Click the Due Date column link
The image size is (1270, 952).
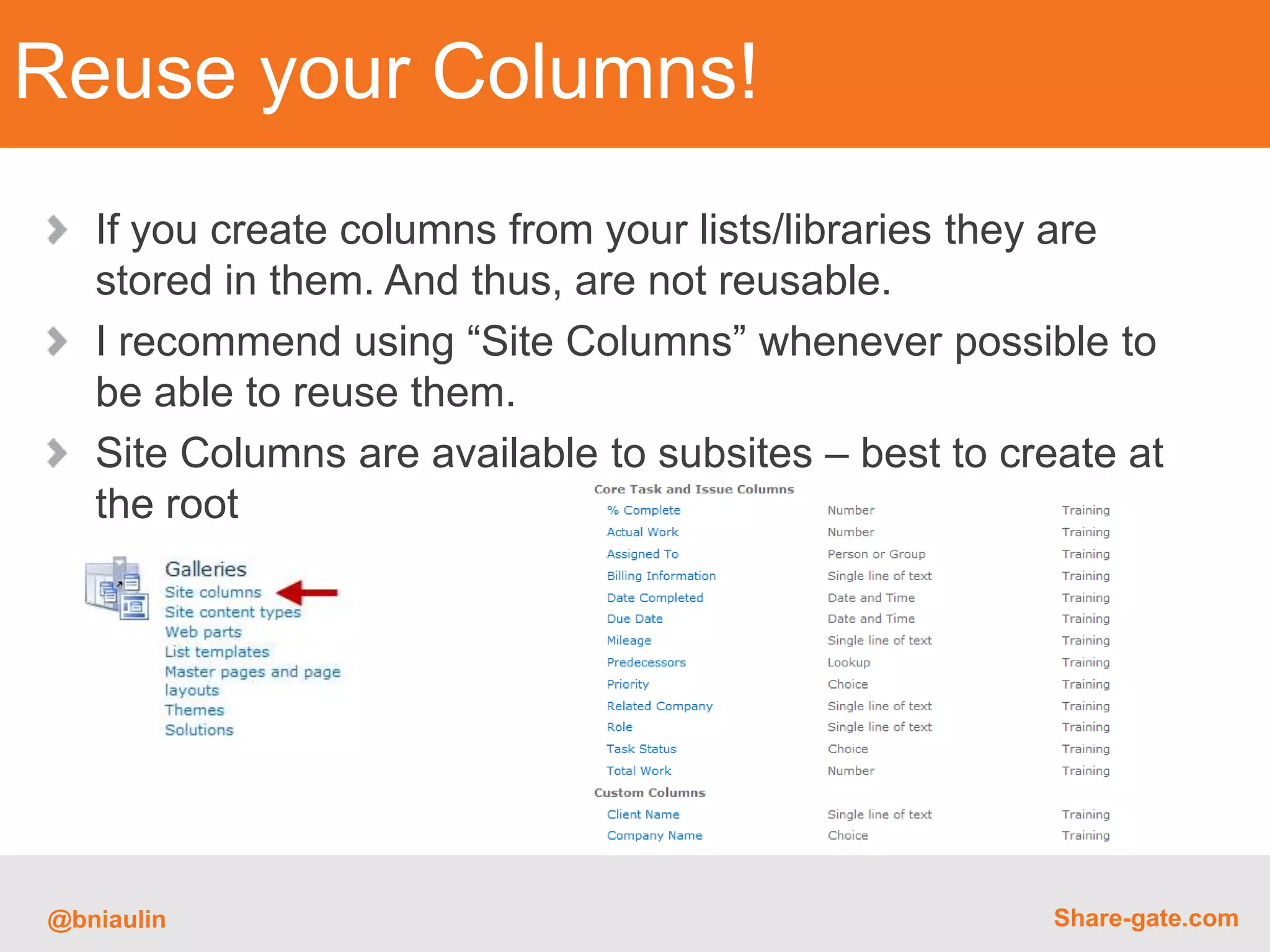coord(634,619)
